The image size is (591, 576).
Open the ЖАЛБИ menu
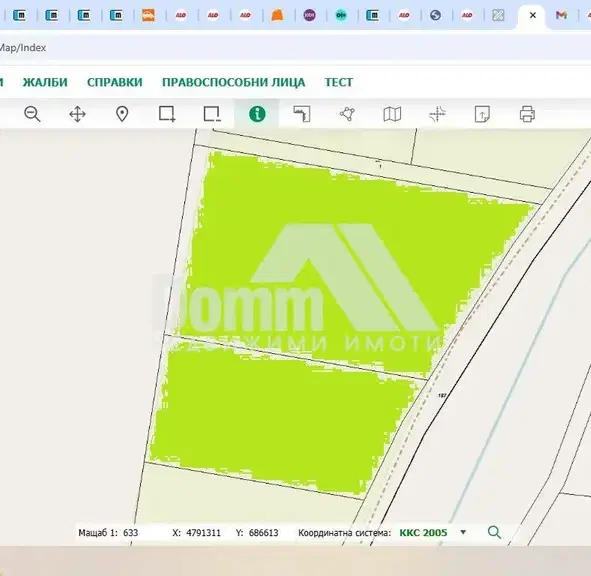click(45, 82)
